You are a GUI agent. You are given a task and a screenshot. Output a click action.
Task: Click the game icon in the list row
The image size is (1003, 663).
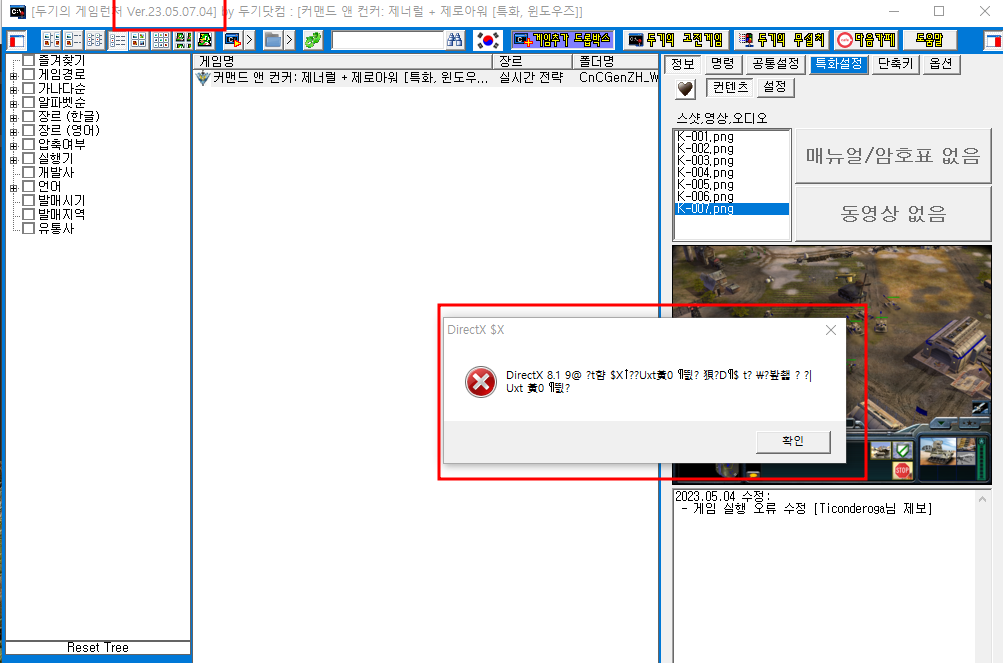[203, 78]
